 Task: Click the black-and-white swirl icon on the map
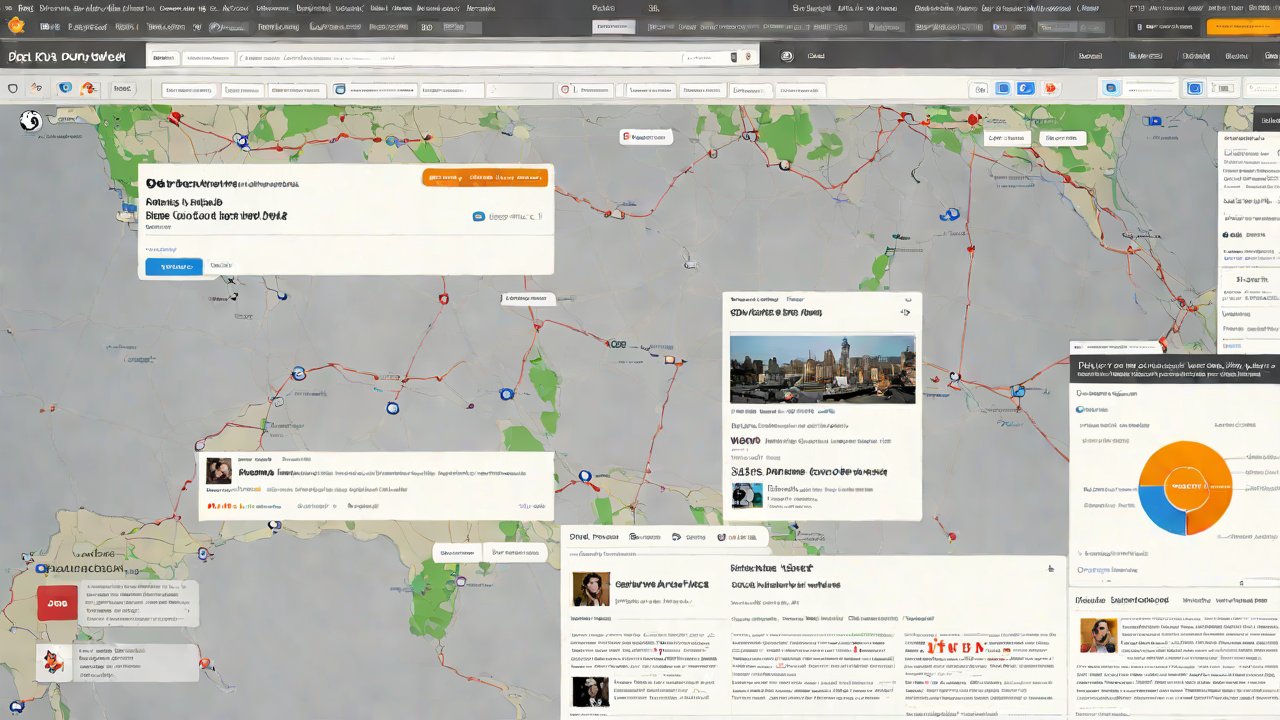30,121
